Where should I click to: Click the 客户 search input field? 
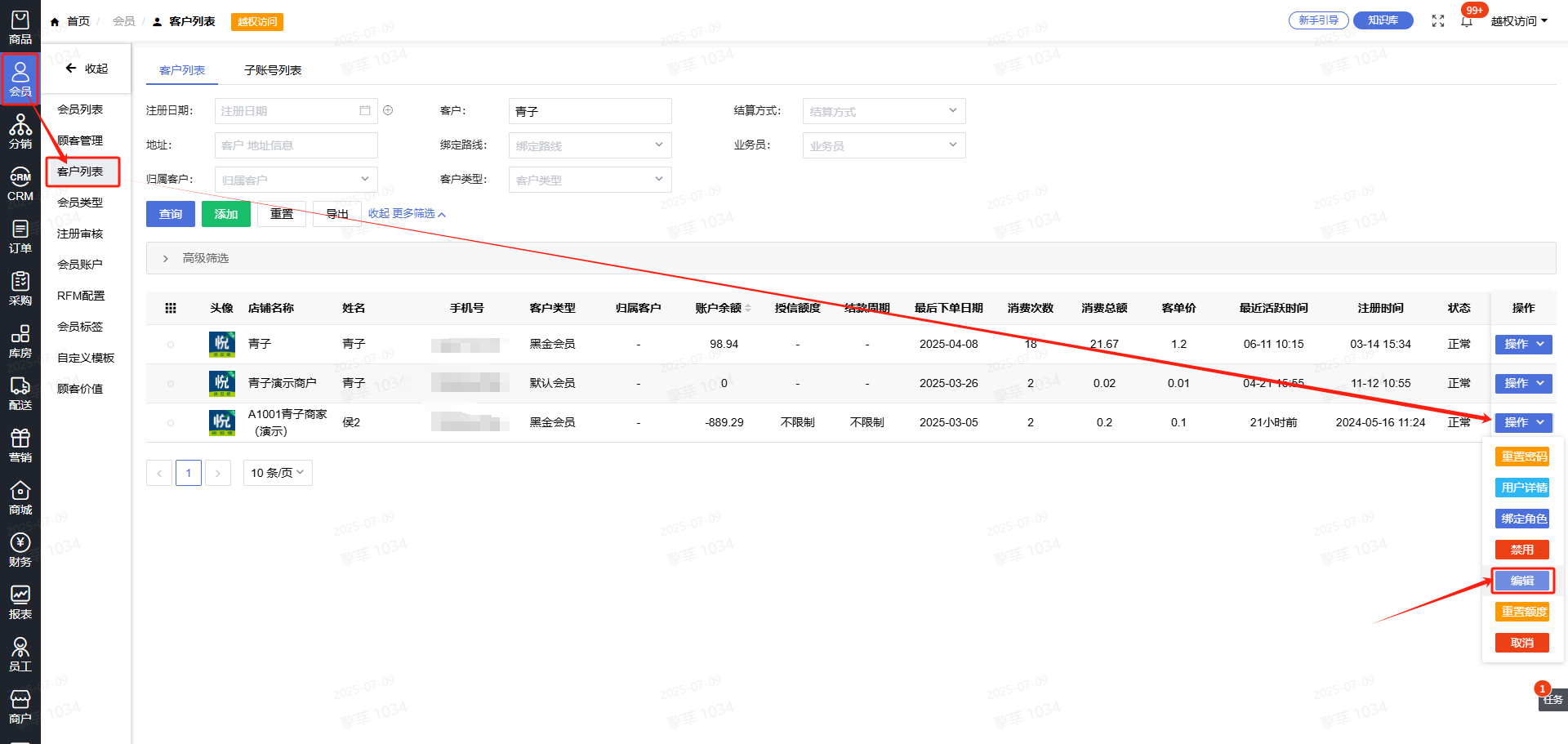(590, 111)
